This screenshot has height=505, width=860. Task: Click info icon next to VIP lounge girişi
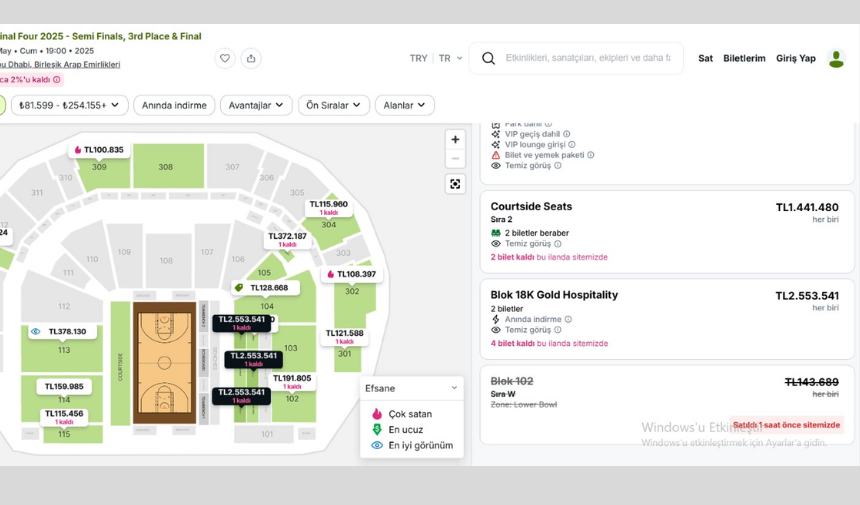click(x=572, y=145)
